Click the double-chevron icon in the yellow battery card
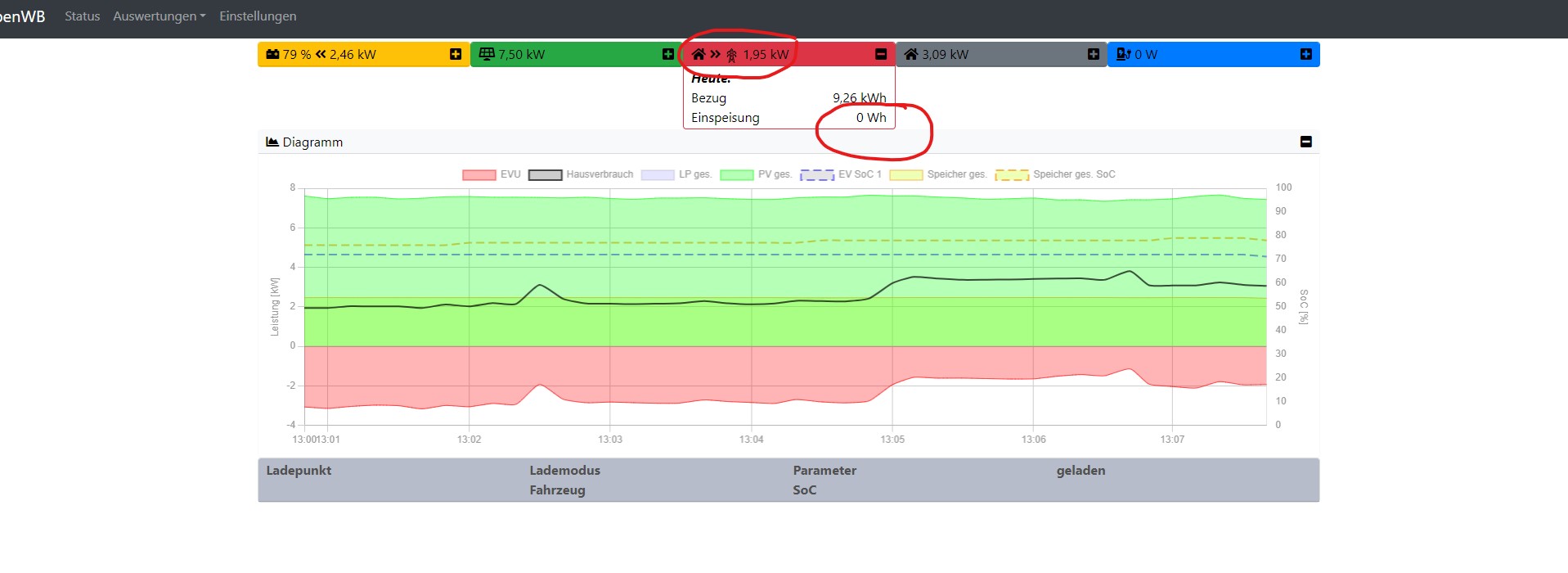Viewport: 1568px width, 573px height. pos(321,54)
